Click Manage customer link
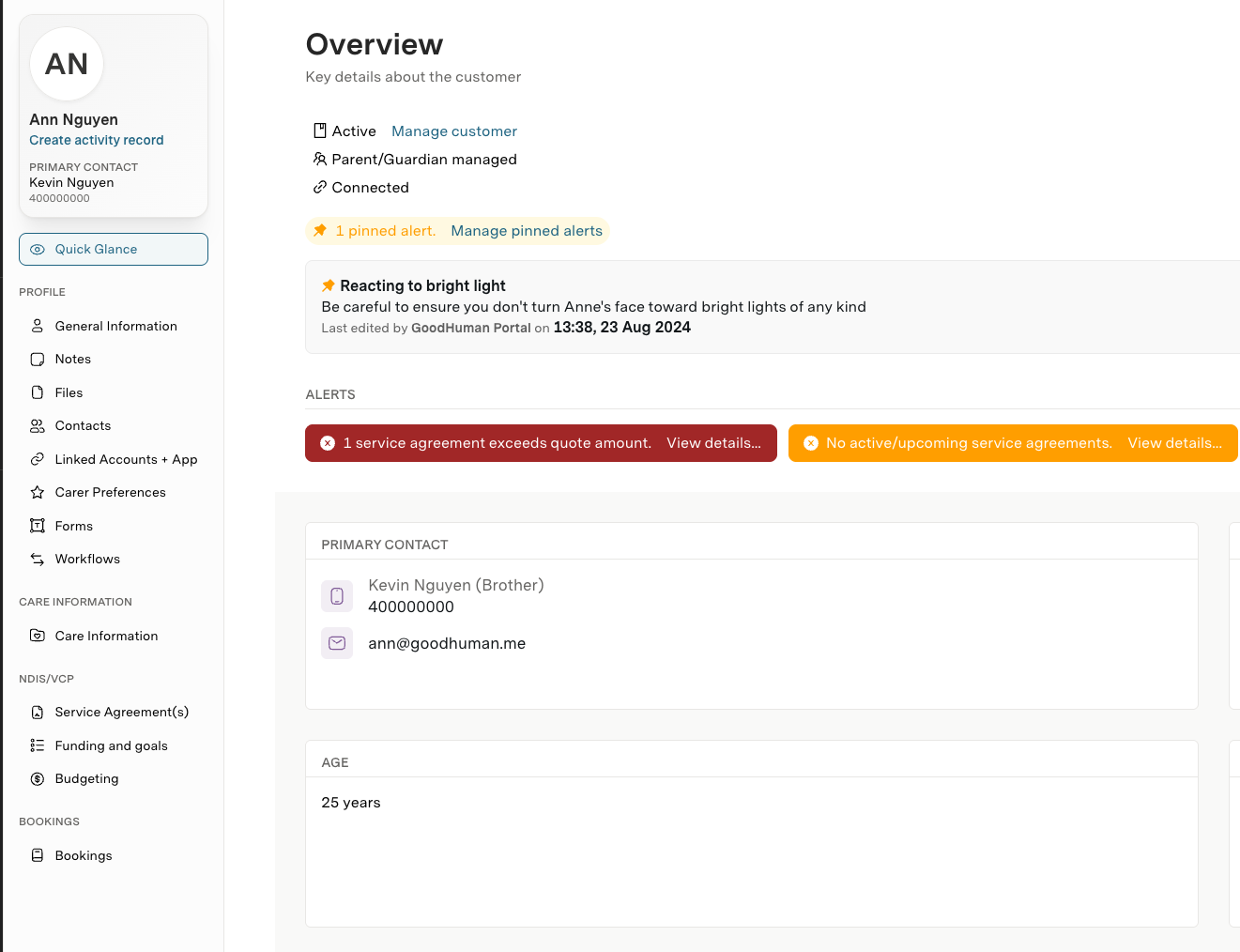The width and height of the screenshot is (1240, 952). click(x=454, y=131)
